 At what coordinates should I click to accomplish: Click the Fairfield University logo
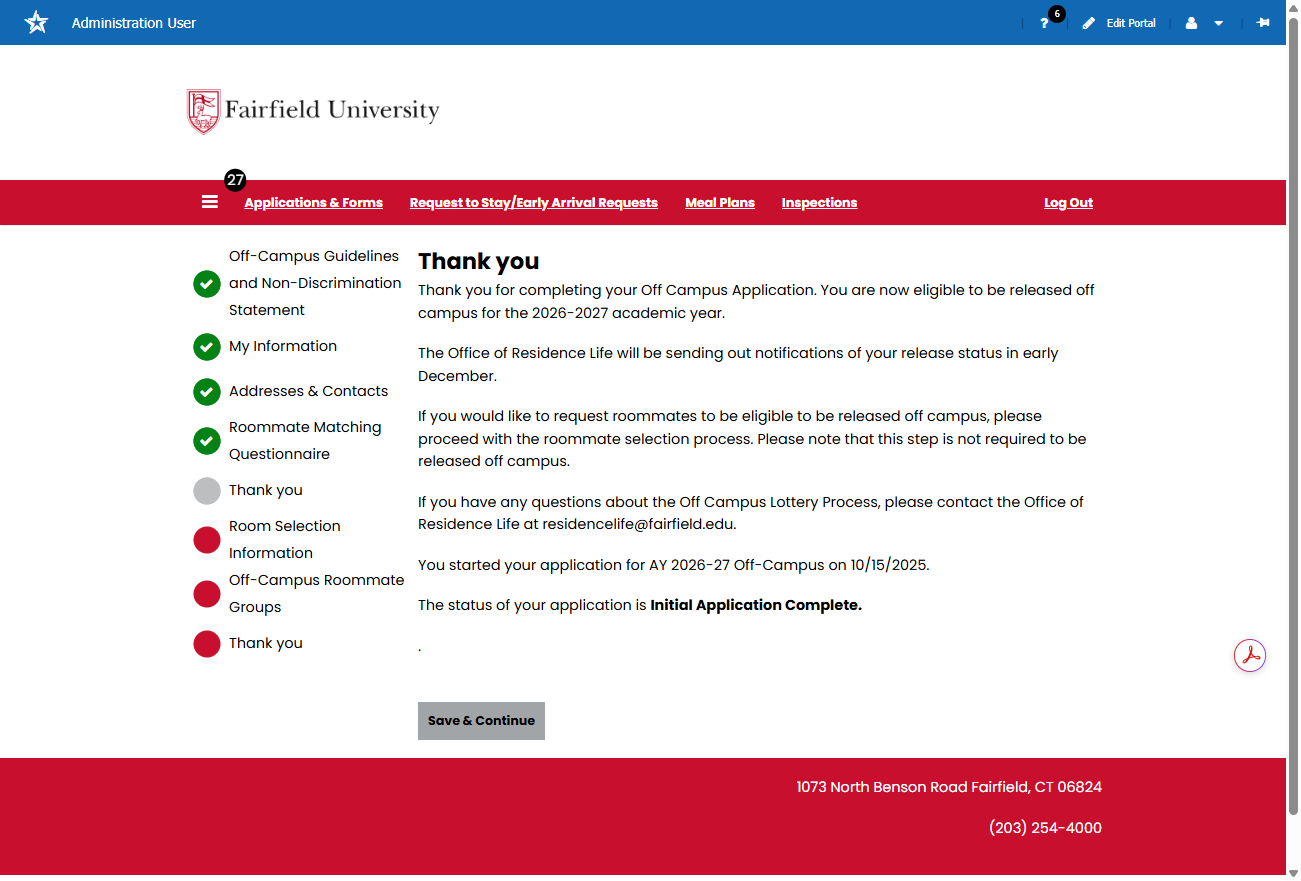coord(313,110)
